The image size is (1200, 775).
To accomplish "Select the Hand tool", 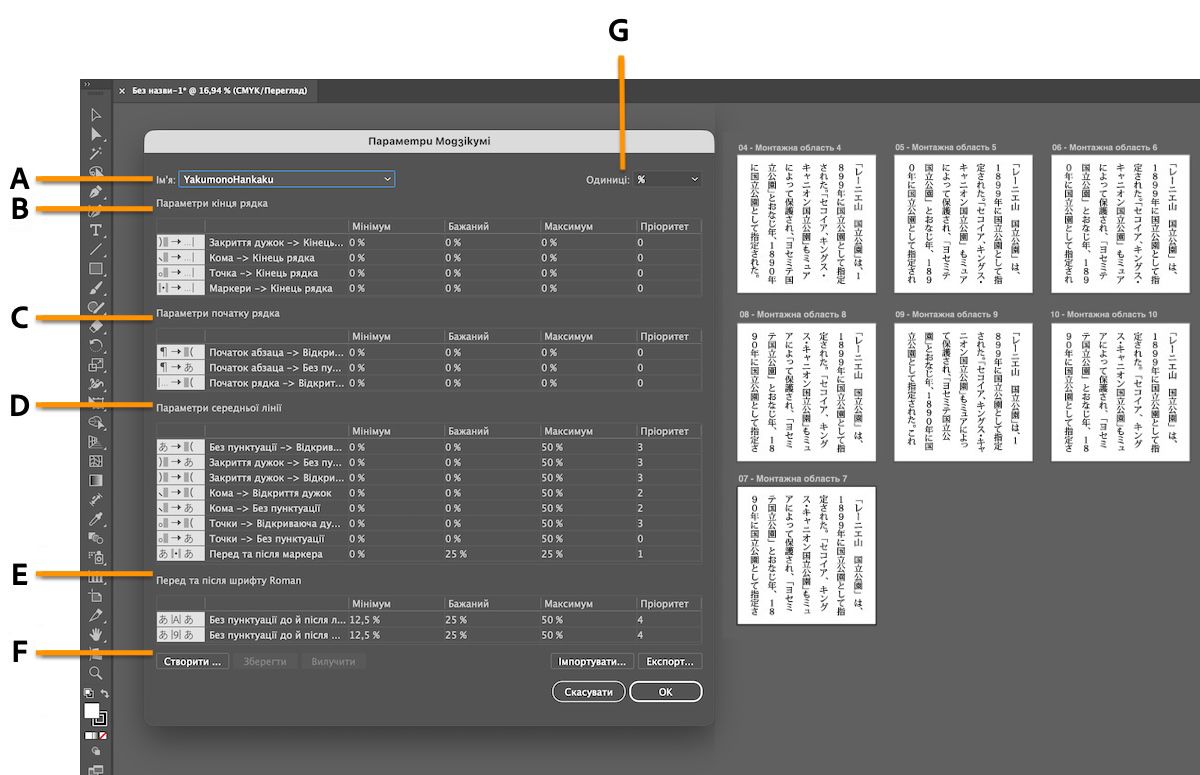I will 96,634.
